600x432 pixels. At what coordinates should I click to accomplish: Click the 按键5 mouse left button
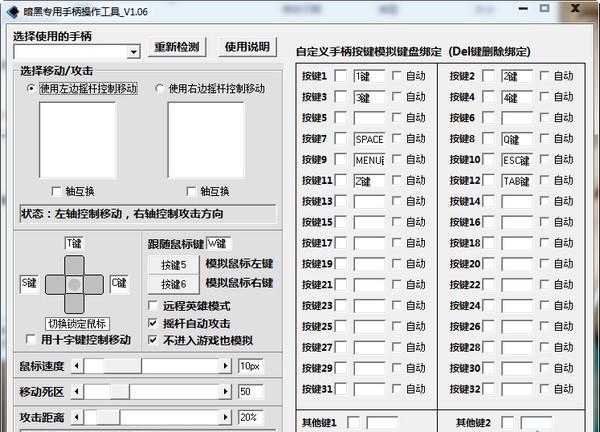coord(173,265)
